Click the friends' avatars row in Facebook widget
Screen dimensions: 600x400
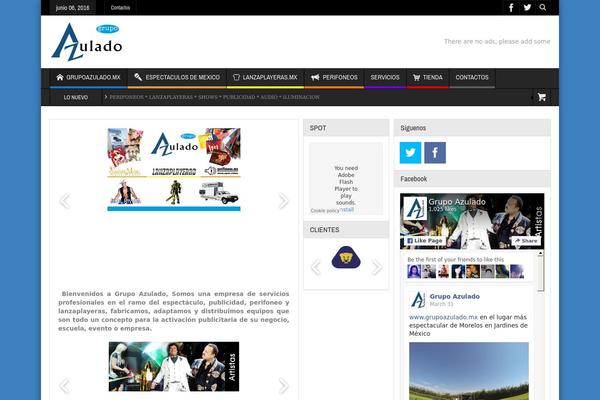(x=465, y=271)
